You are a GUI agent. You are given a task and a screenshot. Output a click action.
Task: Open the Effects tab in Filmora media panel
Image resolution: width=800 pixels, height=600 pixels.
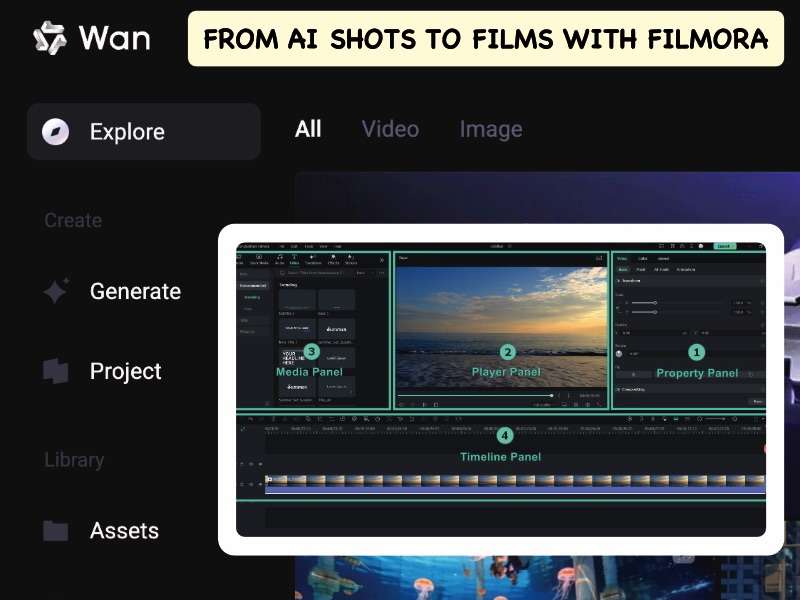click(333, 259)
